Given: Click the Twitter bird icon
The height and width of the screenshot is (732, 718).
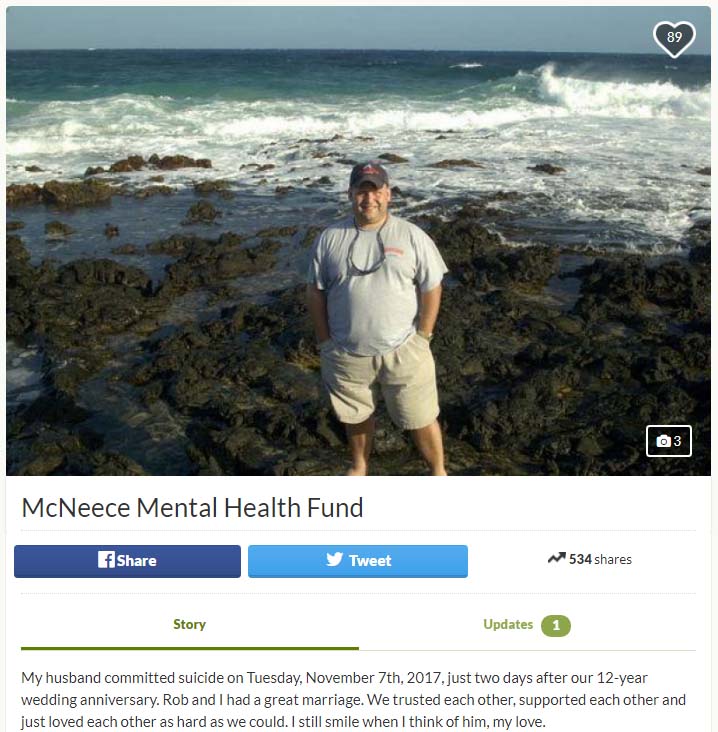Looking at the screenshot, I should [334, 559].
